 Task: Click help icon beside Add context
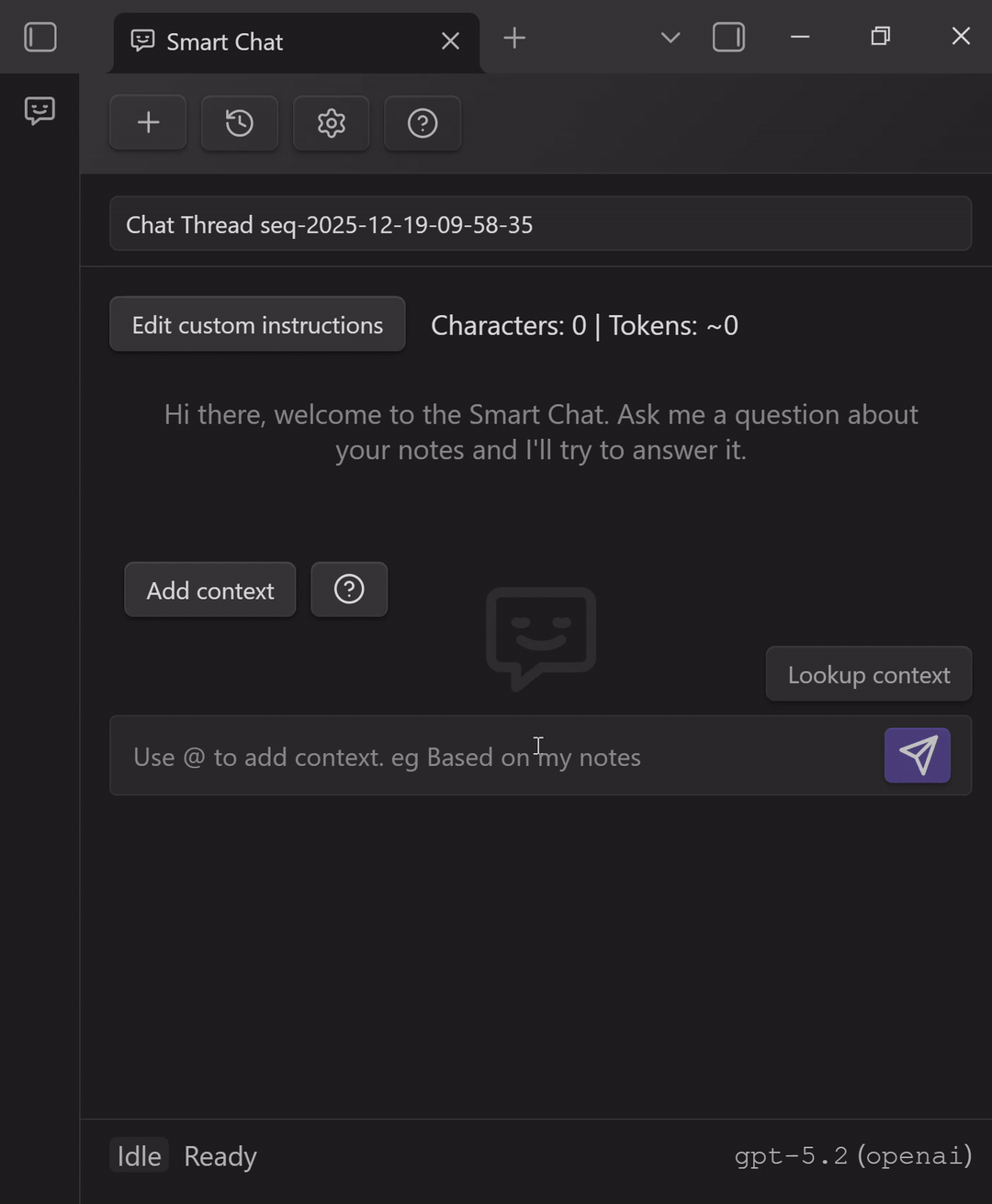pyautogui.click(x=349, y=590)
